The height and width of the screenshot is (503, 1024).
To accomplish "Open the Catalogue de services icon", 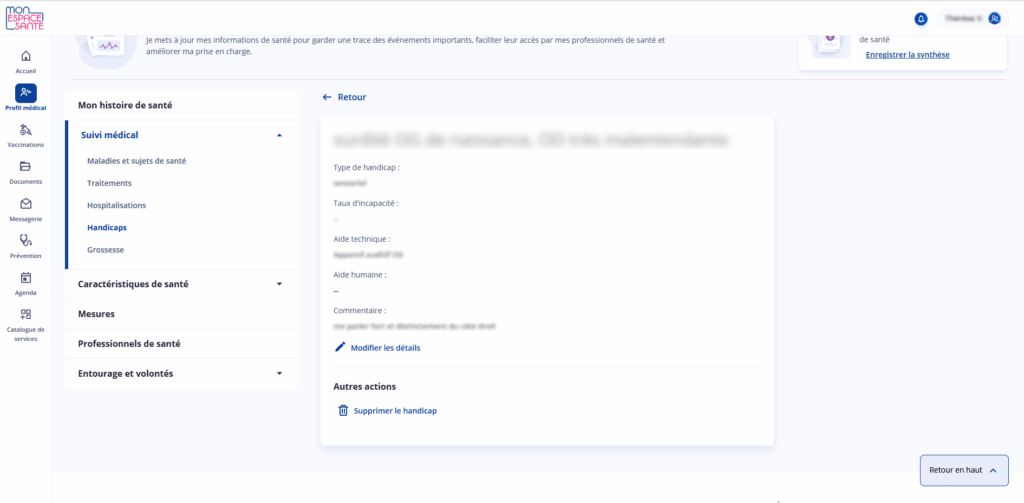I will [26, 315].
